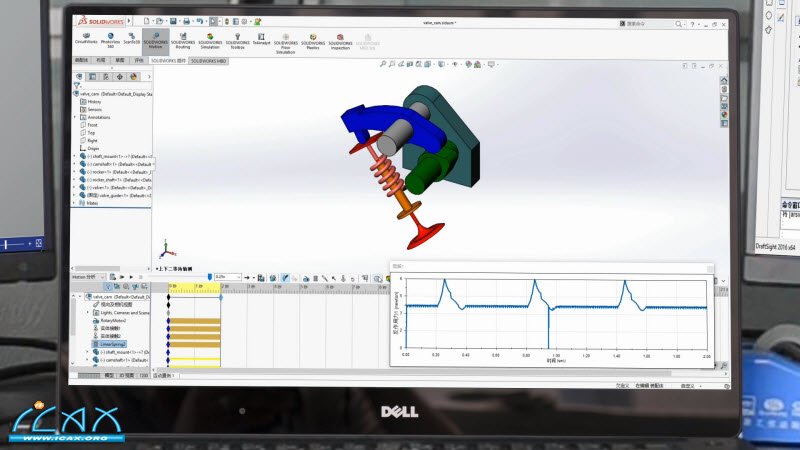Expand the Annotations folder
800x450 pixels.
[x=75, y=117]
